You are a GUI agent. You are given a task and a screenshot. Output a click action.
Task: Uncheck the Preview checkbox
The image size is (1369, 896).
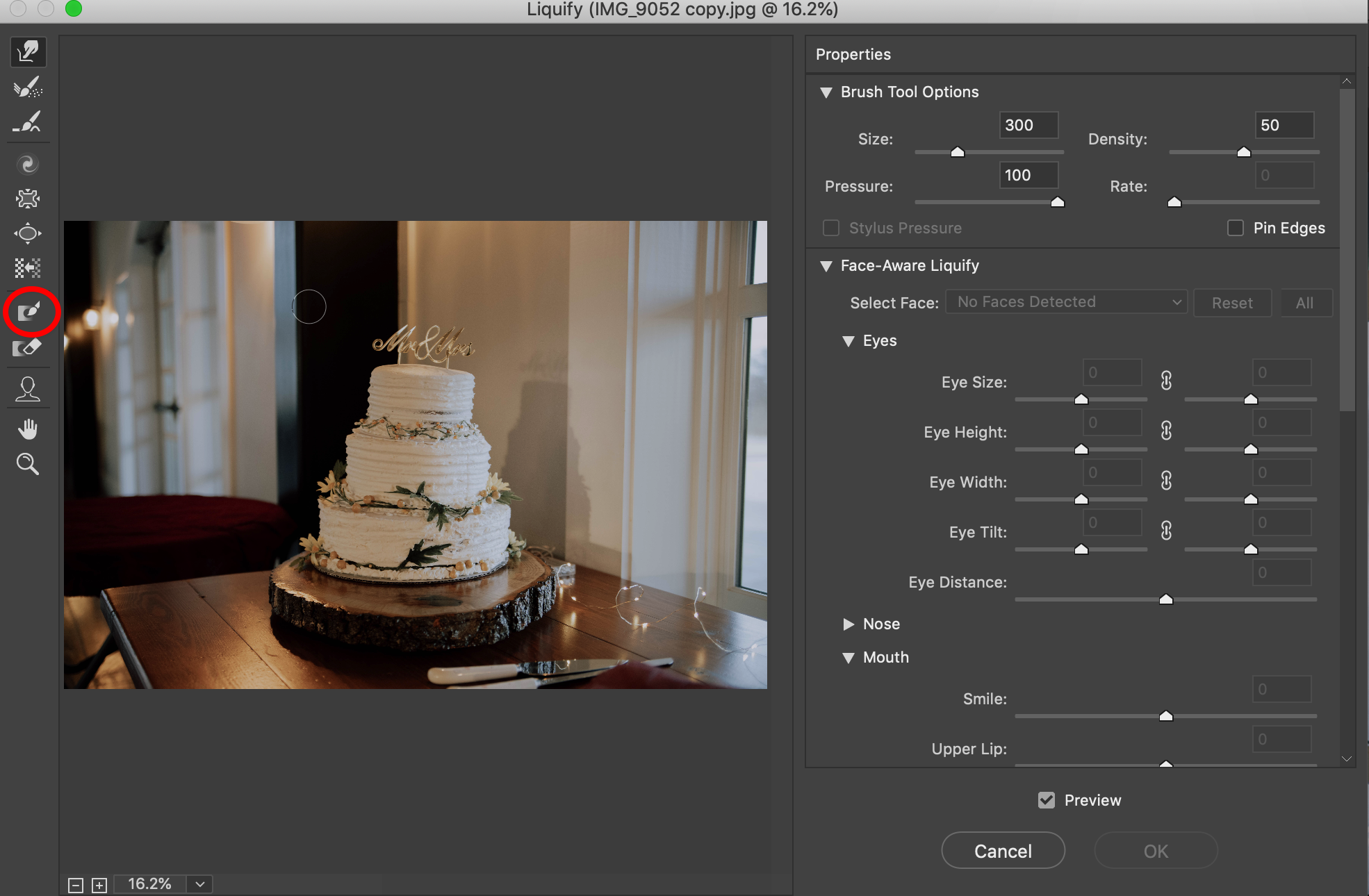point(1046,800)
